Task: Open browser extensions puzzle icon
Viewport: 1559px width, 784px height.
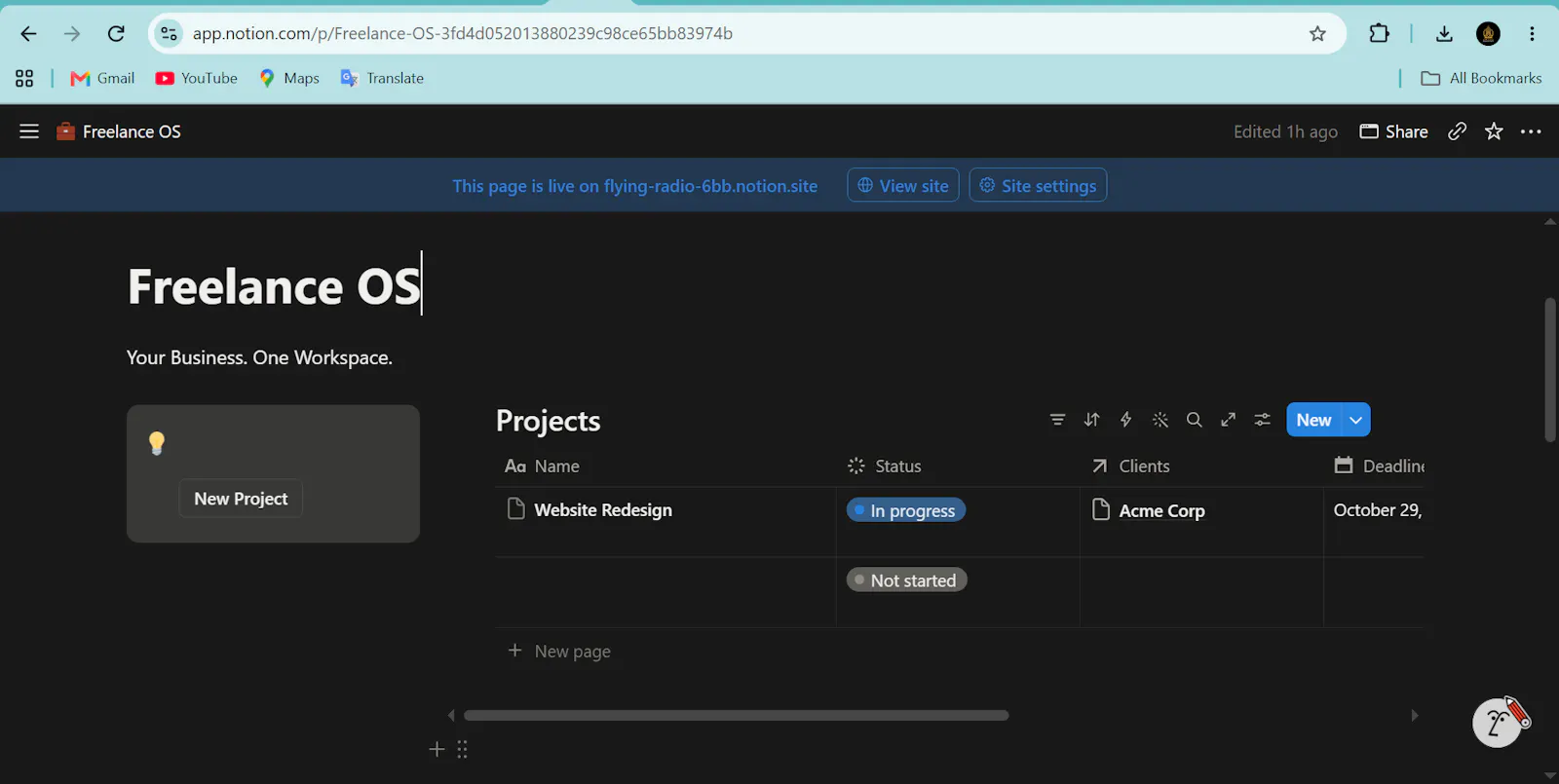Action: coord(1379,34)
